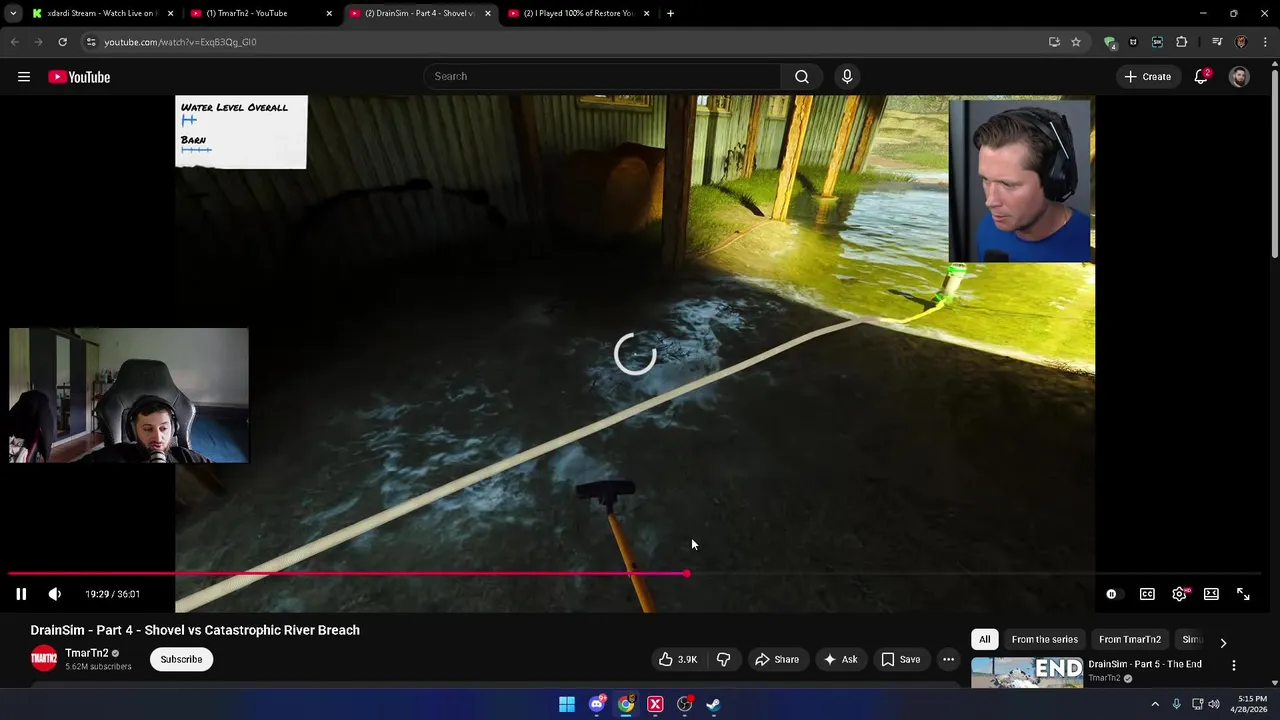
Task: Open the cat-face extension icon
Action: coord(1133,42)
